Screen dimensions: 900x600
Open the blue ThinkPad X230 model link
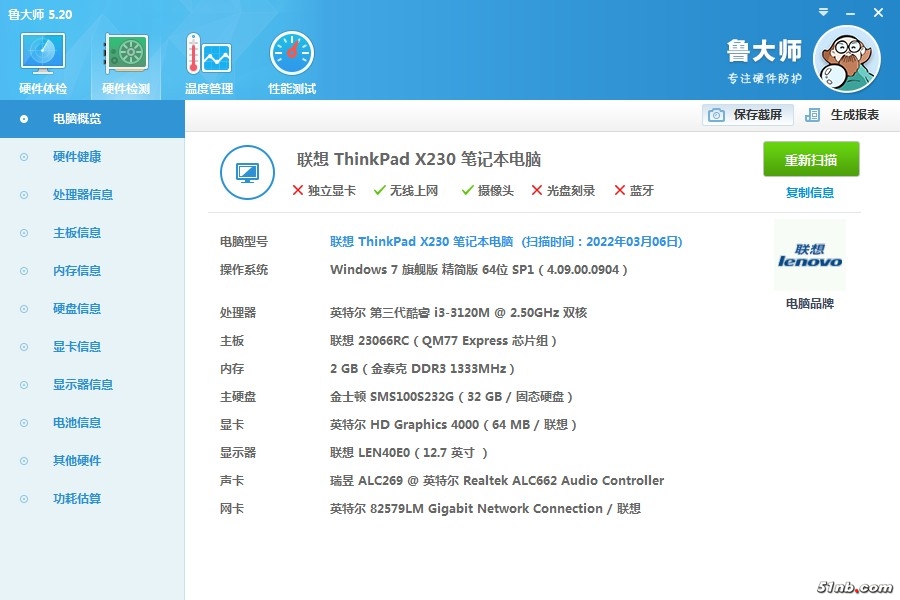pos(421,242)
